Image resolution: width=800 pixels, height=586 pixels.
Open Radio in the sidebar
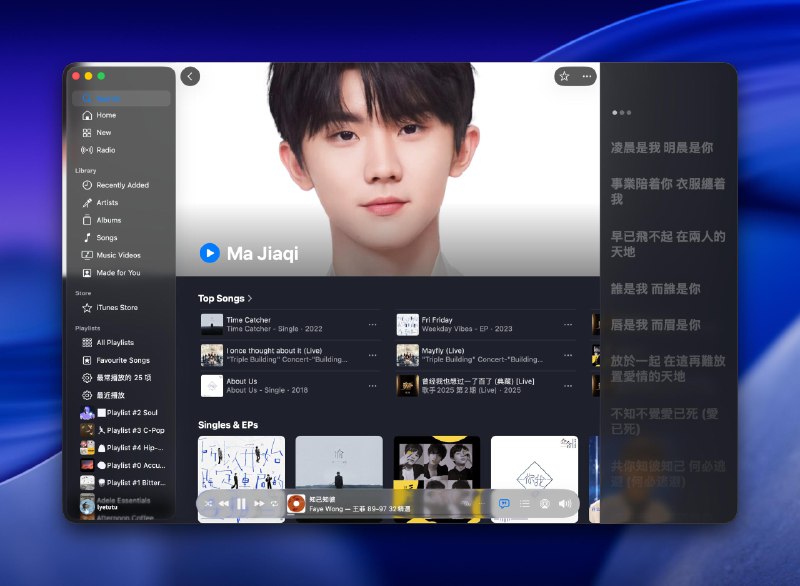point(105,150)
